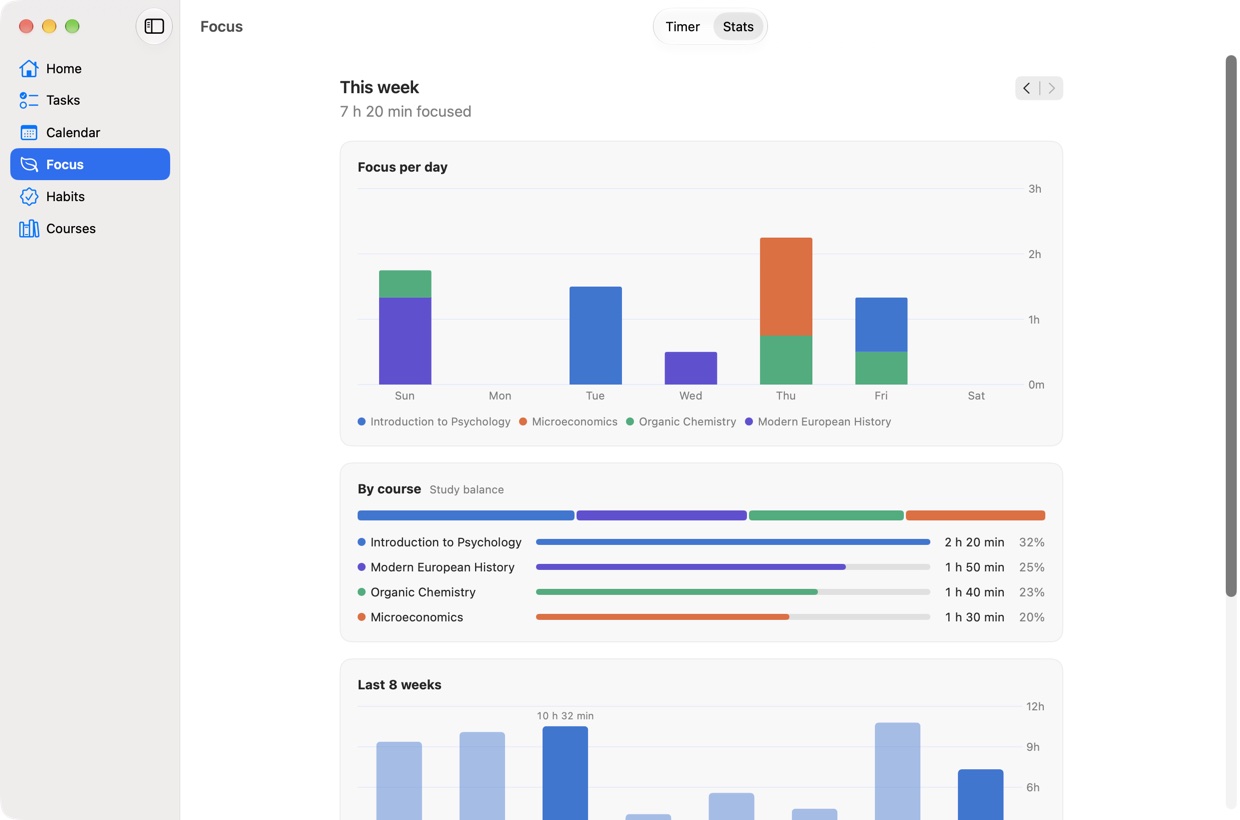
Task: Click the Introduction to Psychology row in By course
Action: [x=701, y=542]
